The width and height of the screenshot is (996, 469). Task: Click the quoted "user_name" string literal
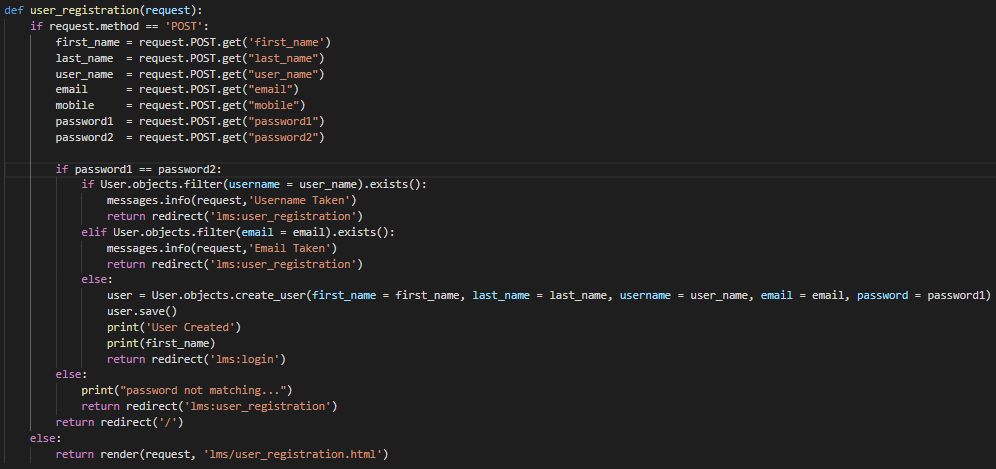(285, 74)
